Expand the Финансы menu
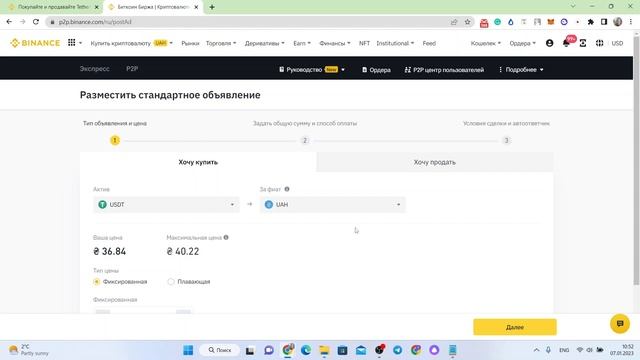 point(335,43)
